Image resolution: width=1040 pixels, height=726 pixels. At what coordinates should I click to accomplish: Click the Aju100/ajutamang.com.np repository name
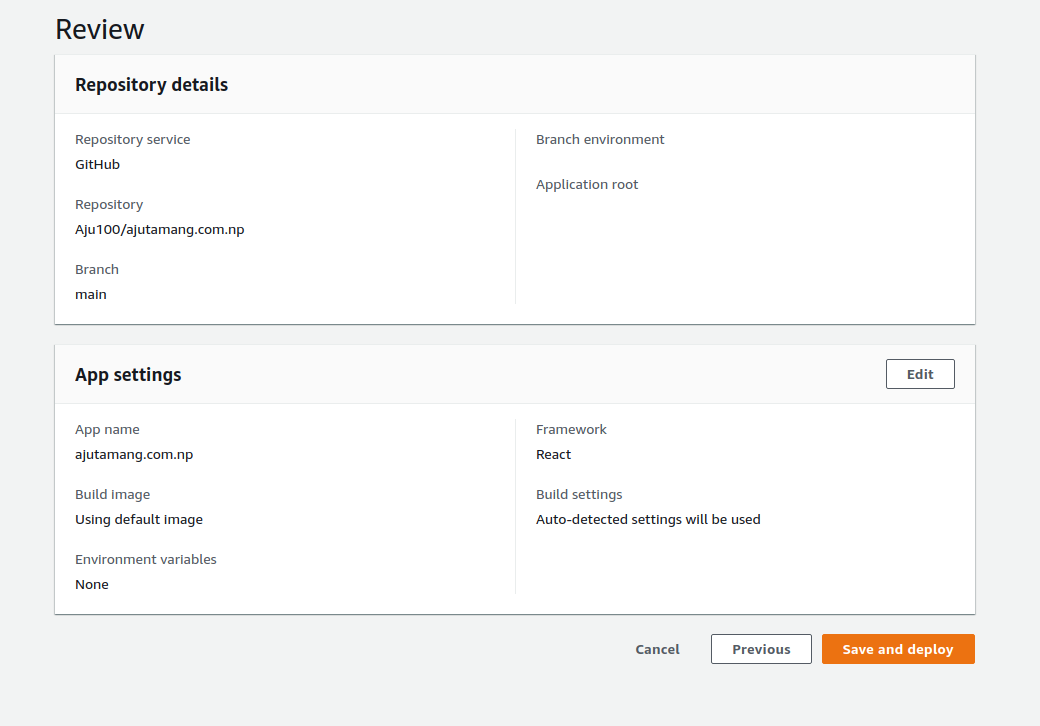point(160,229)
